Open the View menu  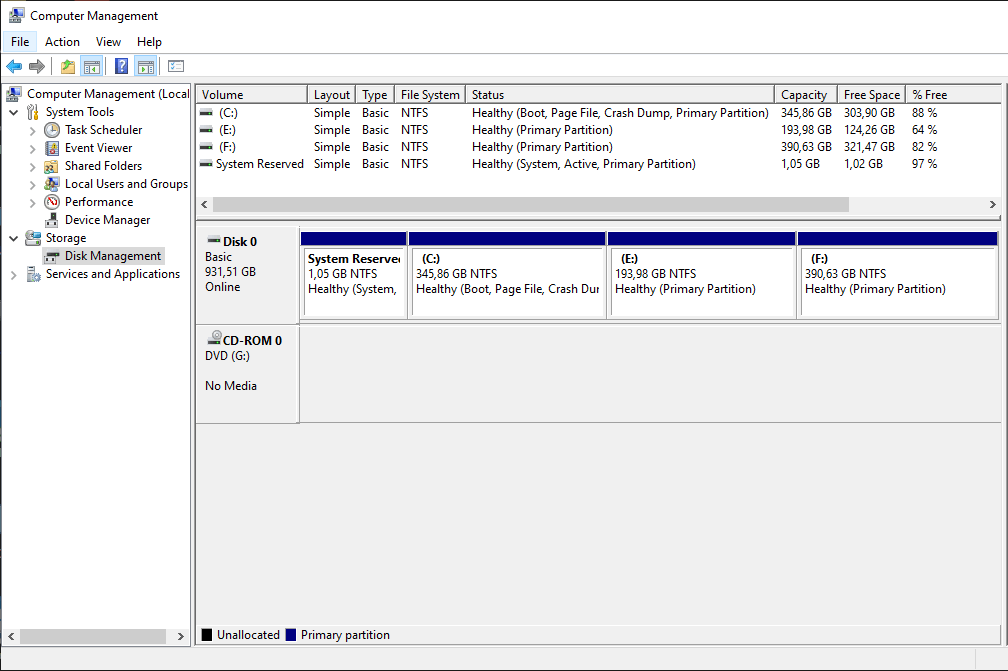tap(108, 42)
